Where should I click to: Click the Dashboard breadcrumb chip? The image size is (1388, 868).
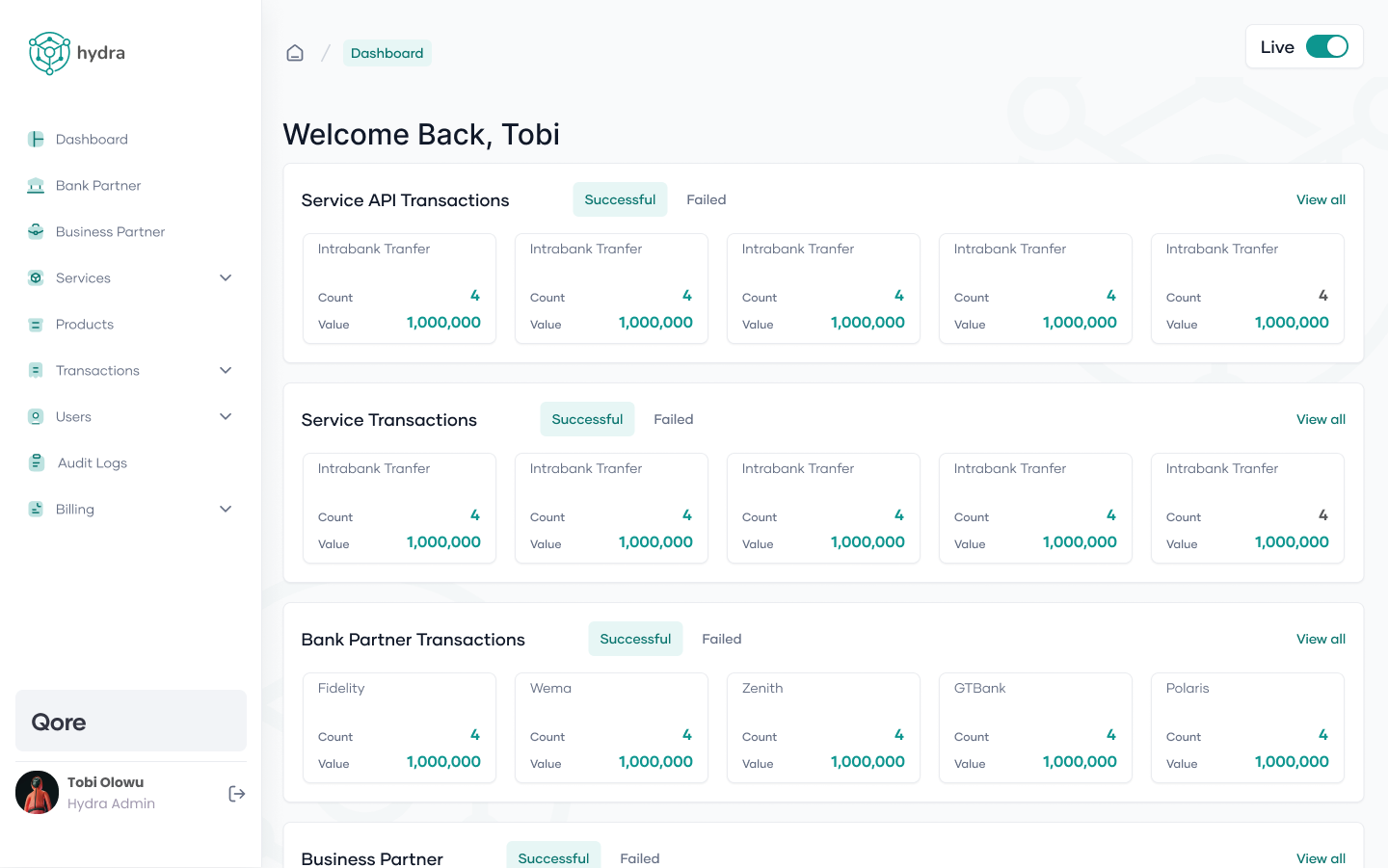click(387, 53)
